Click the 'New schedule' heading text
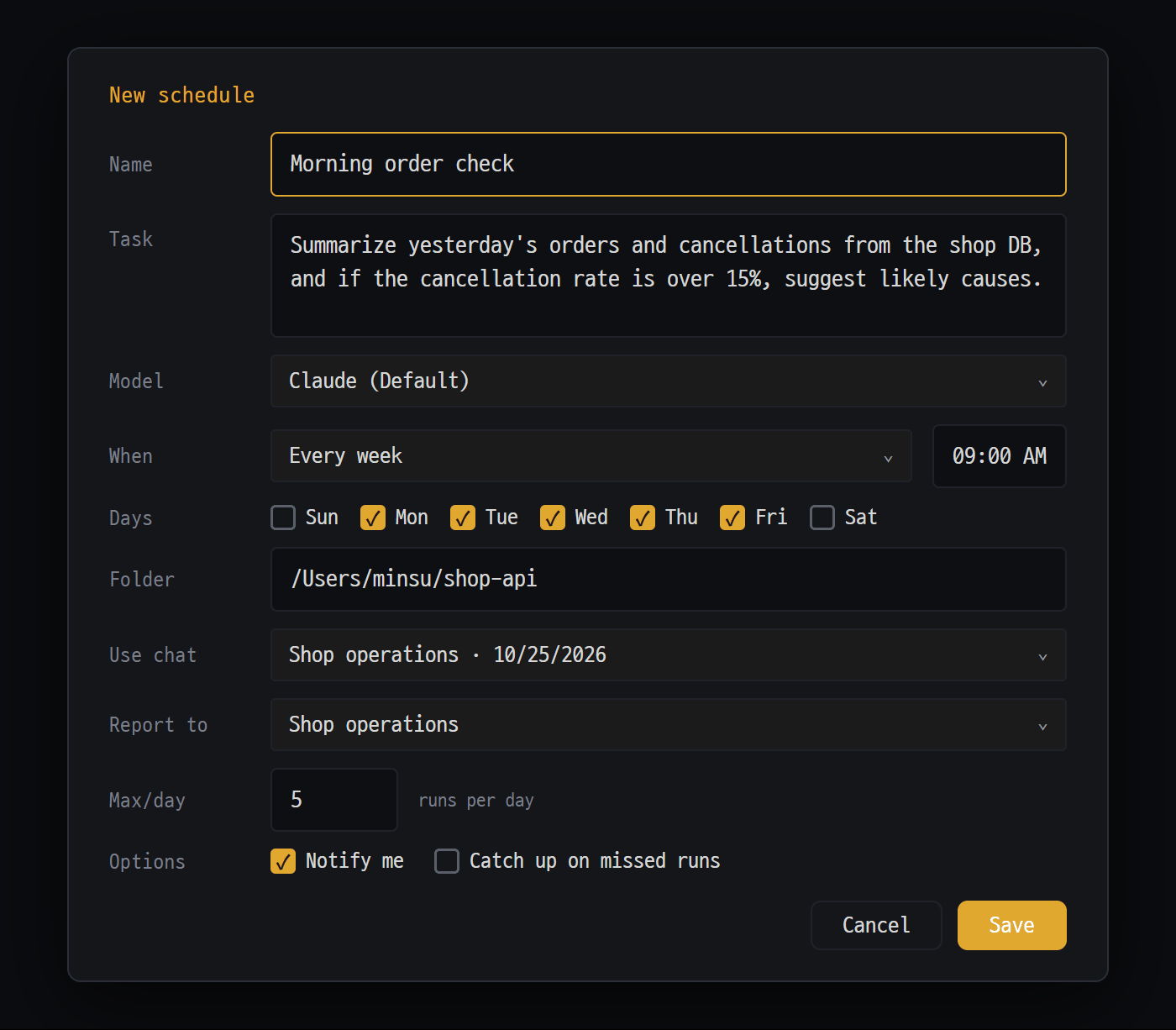 (181, 95)
